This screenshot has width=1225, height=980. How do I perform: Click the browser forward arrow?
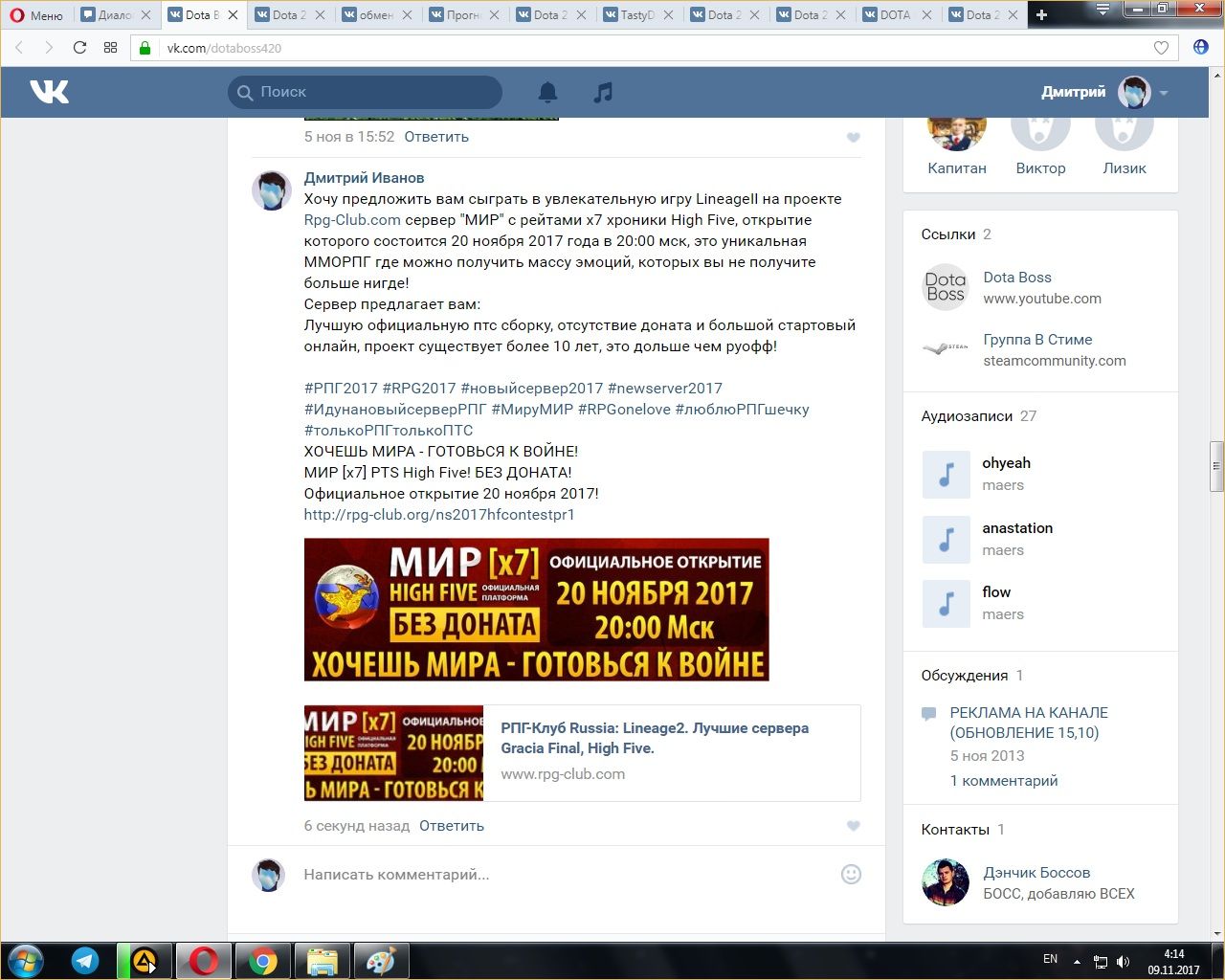[x=49, y=48]
